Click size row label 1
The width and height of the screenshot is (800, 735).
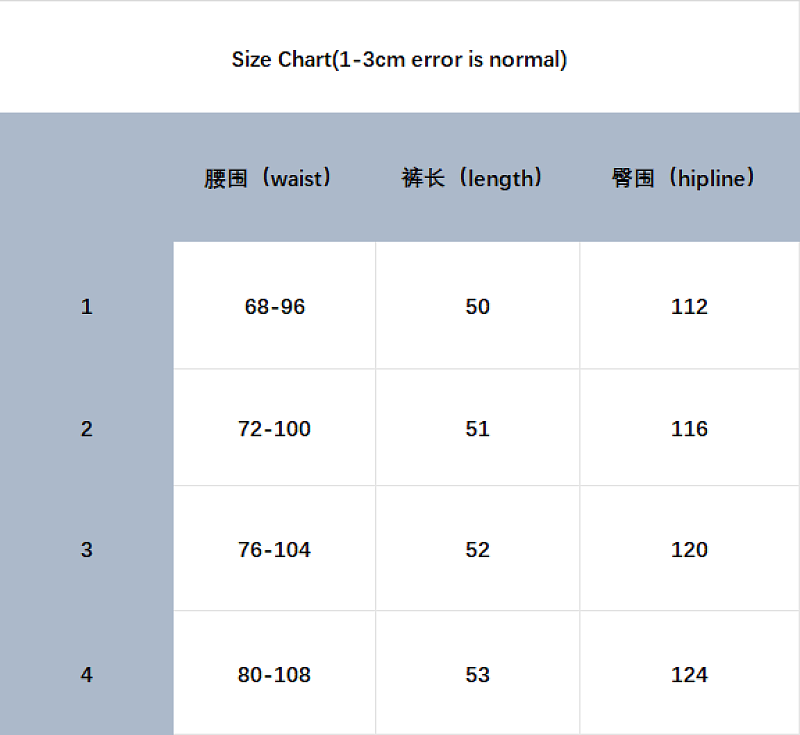[x=87, y=307]
